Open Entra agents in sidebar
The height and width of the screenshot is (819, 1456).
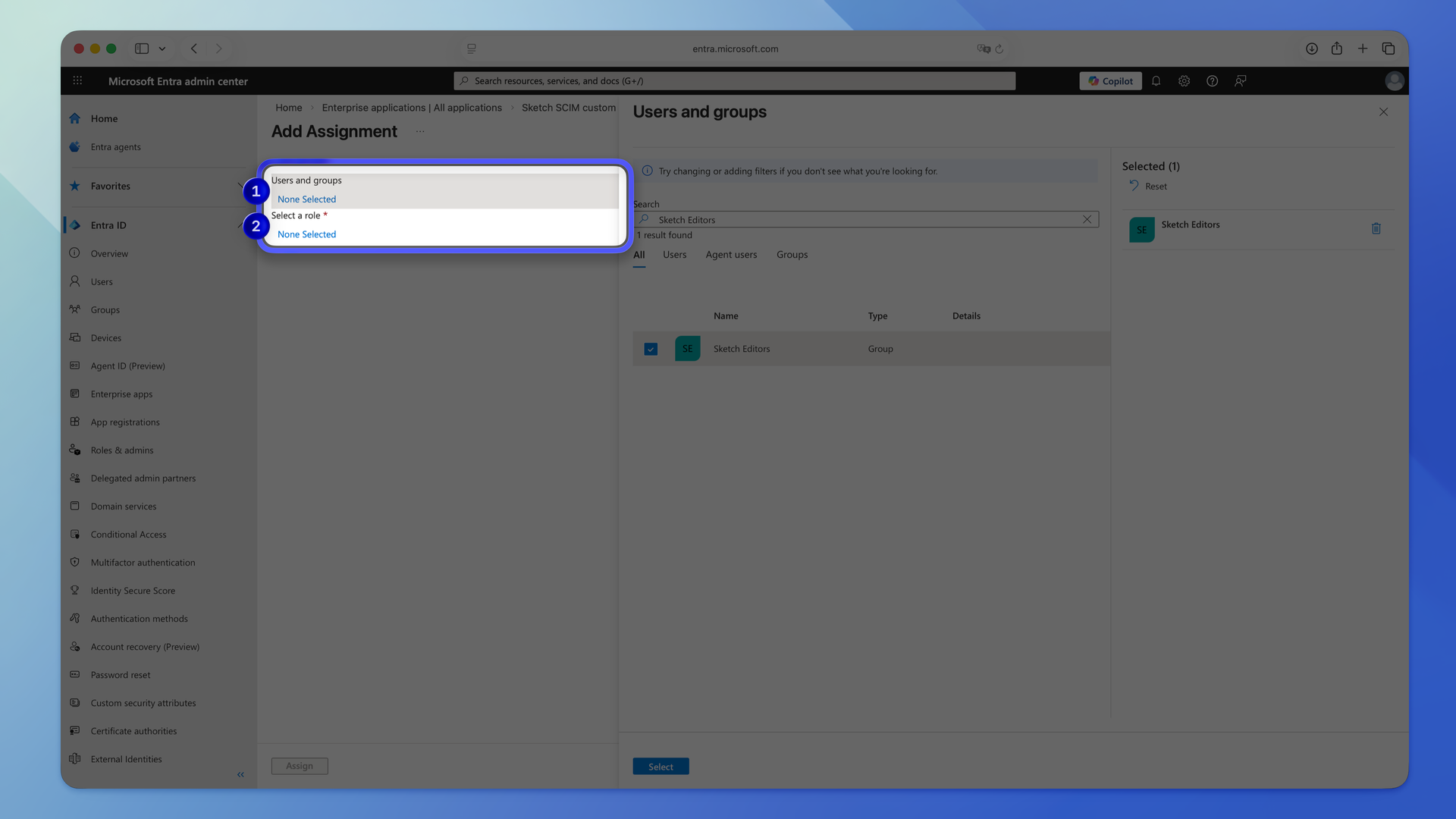click(x=115, y=146)
